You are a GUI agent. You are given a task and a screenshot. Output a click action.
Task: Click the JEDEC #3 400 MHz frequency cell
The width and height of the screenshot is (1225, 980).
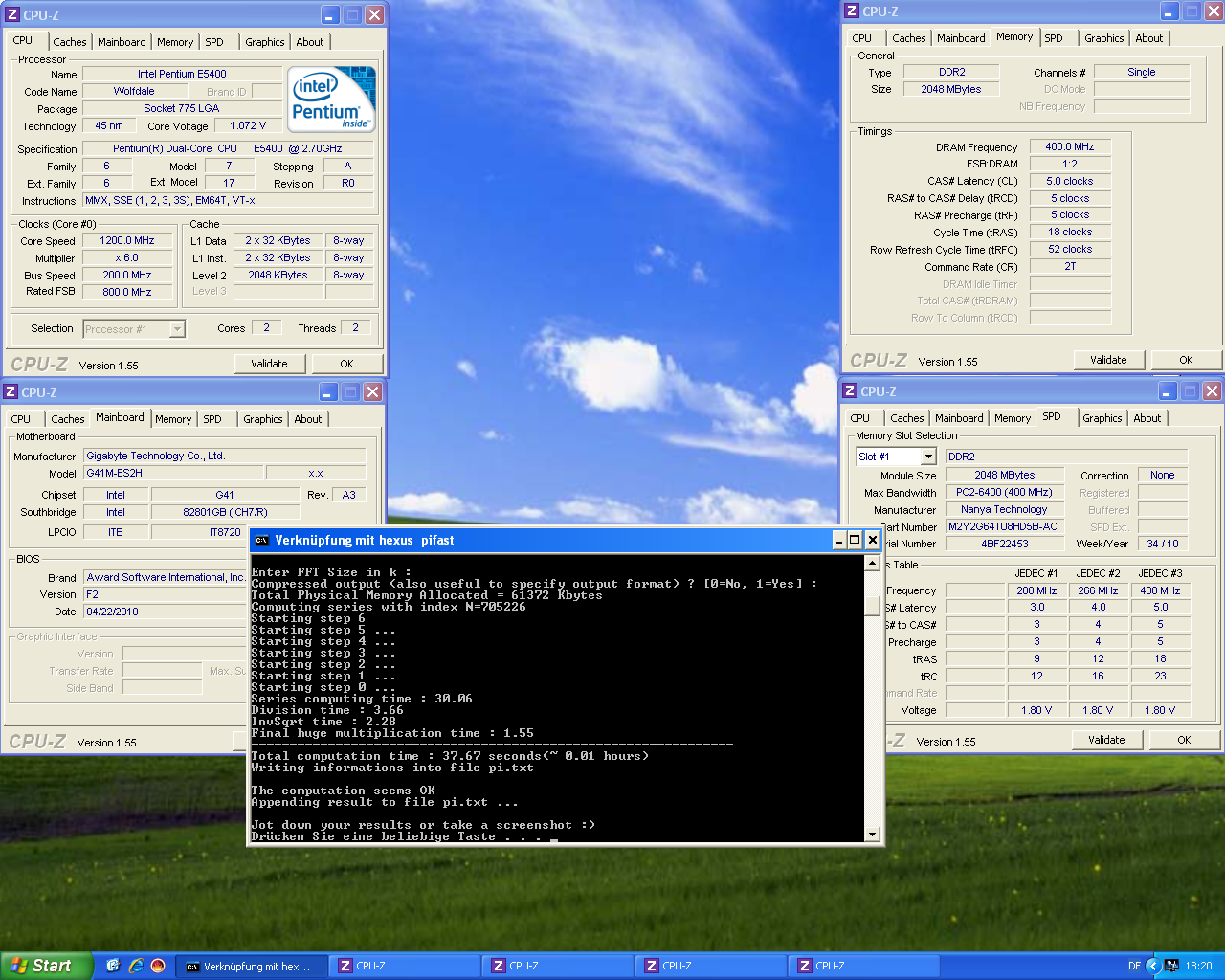(x=1160, y=591)
